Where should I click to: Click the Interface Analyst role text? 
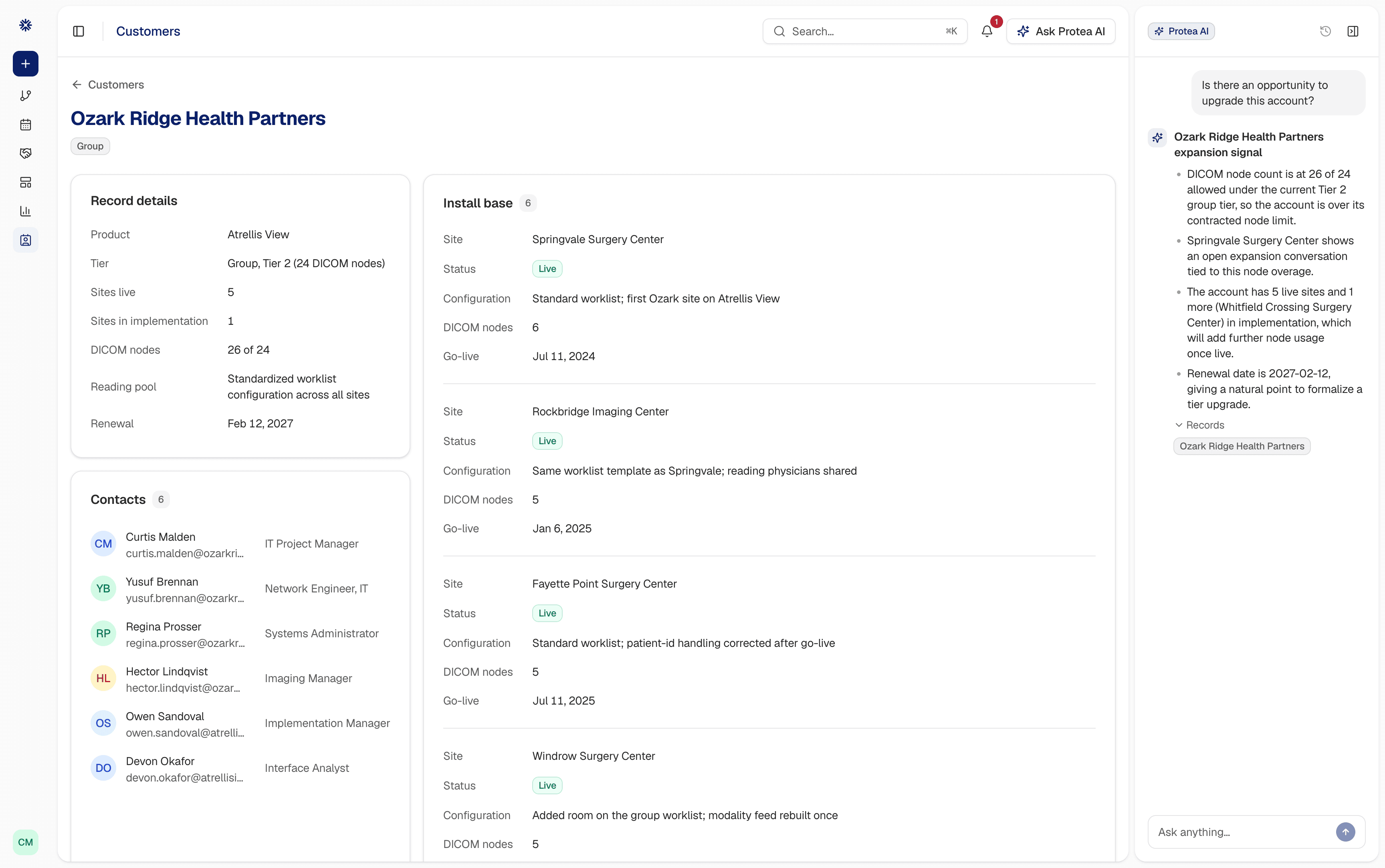coord(307,768)
